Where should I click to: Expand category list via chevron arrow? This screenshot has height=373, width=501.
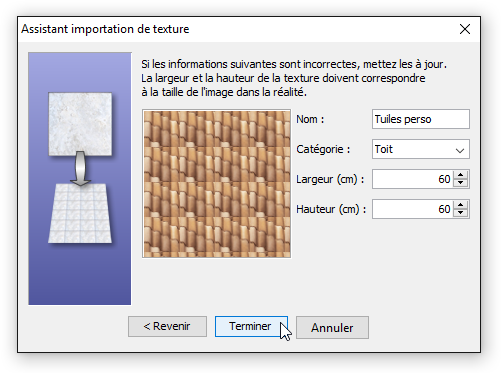(x=460, y=150)
